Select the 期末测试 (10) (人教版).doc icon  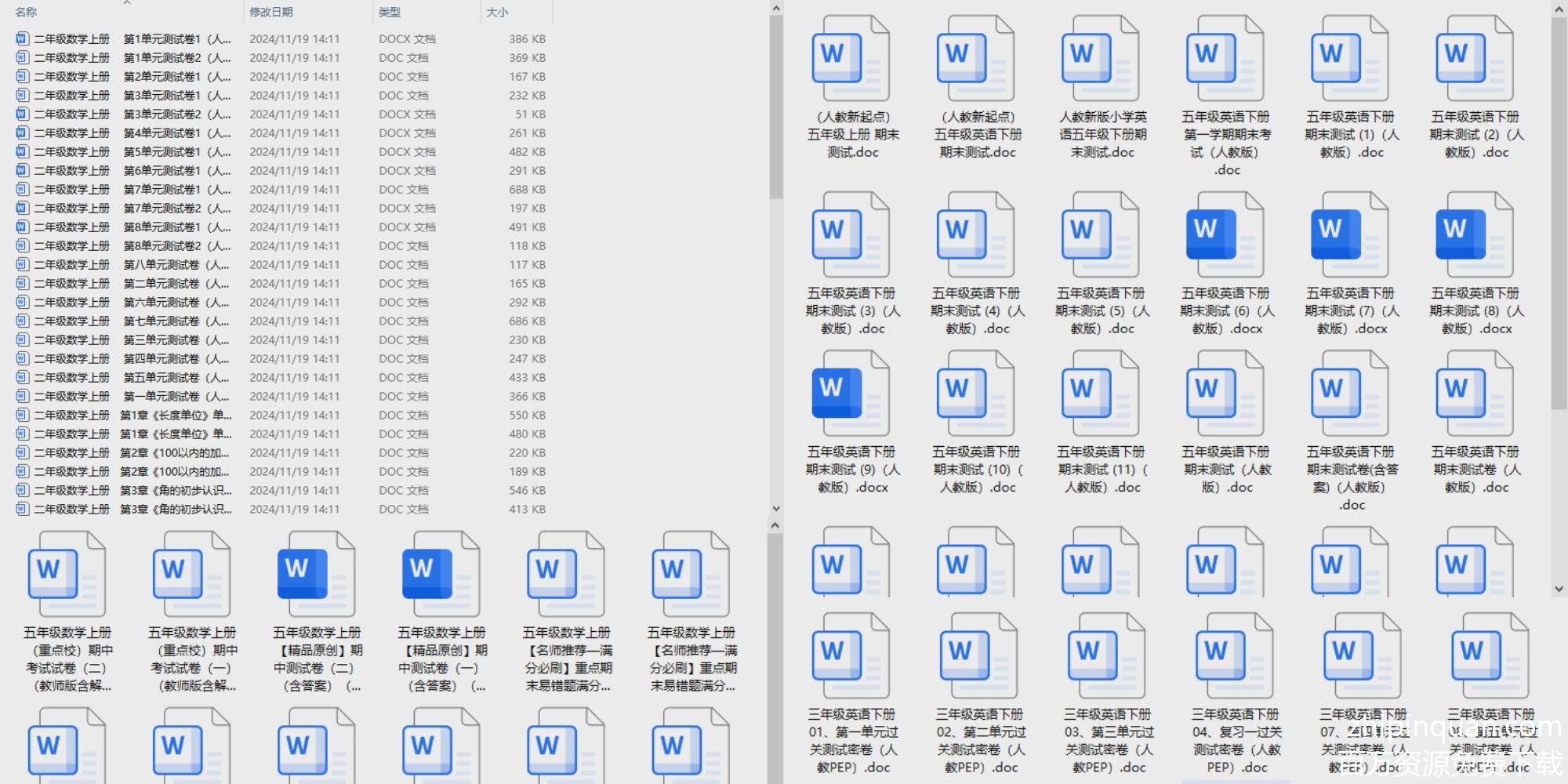click(975, 394)
